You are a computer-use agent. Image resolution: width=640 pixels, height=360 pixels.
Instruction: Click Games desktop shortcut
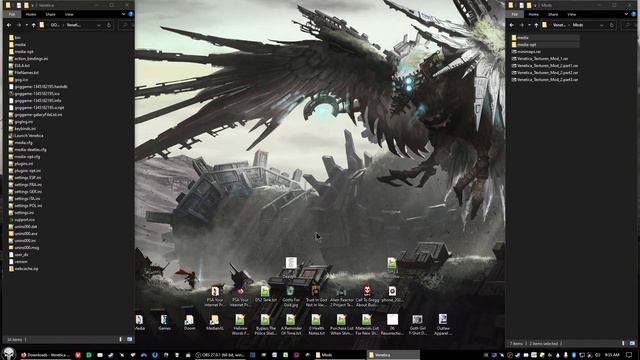[x=164, y=322]
